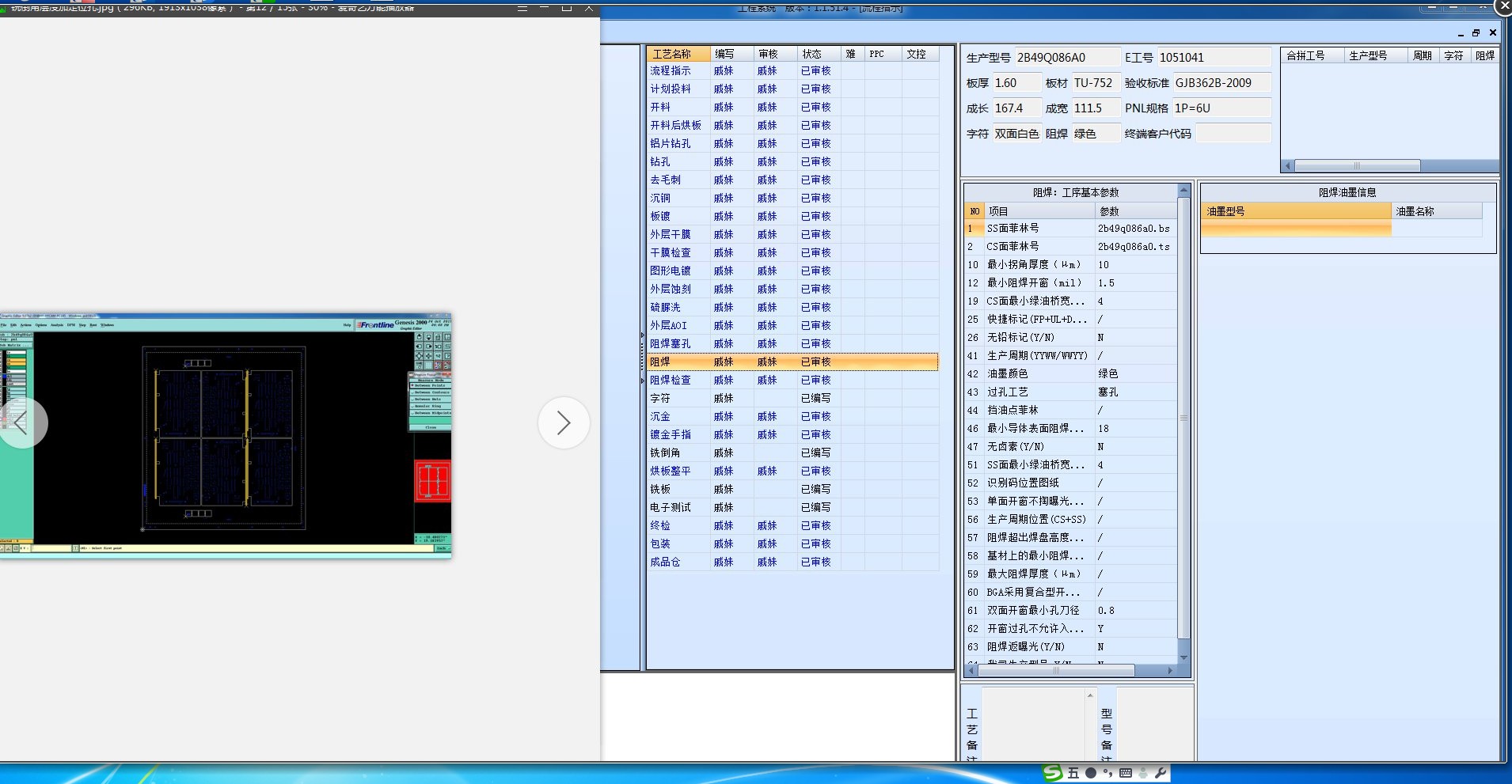Select the 无卤素(Y/N) parameter row

(x=1070, y=447)
